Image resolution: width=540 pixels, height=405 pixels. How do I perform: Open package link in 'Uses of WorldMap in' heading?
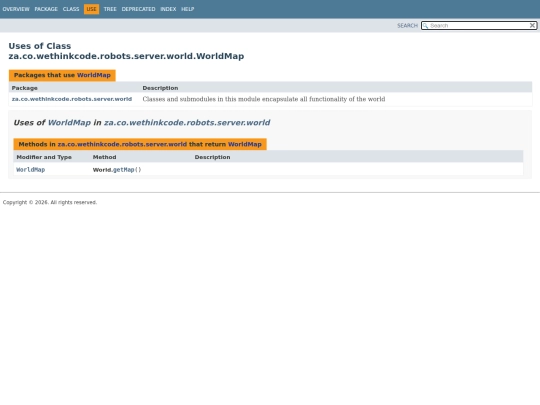[187, 123]
